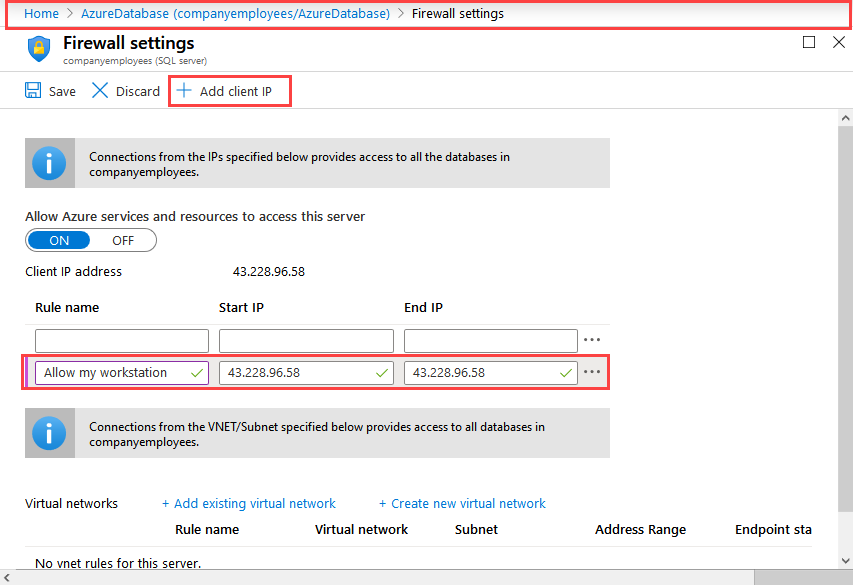
Task: Switch Azure services access to ON
Action: (x=59, y=240)
